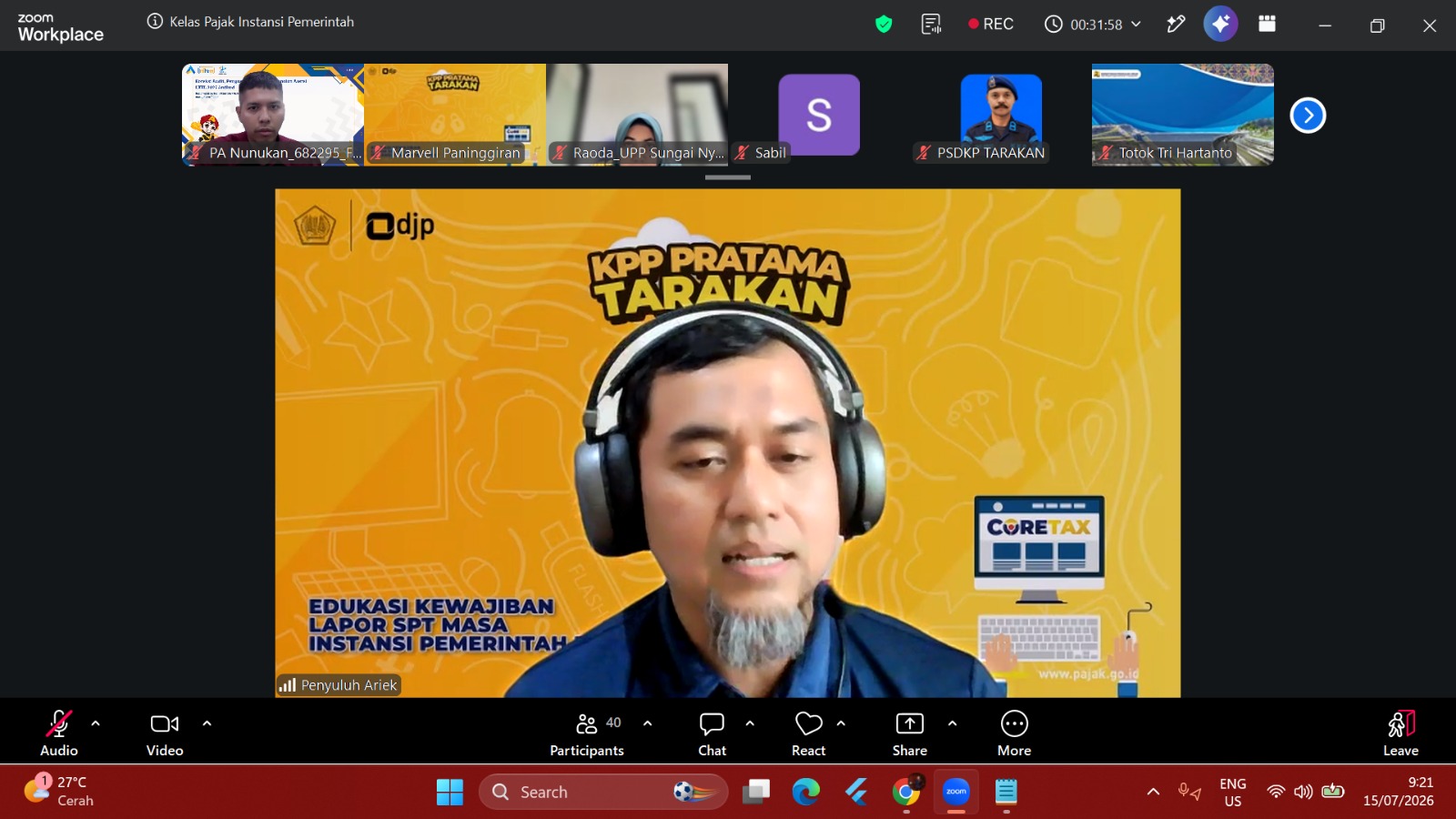
Task: Click the Zoom taskbar icon
Action: [x=956, y=792]
